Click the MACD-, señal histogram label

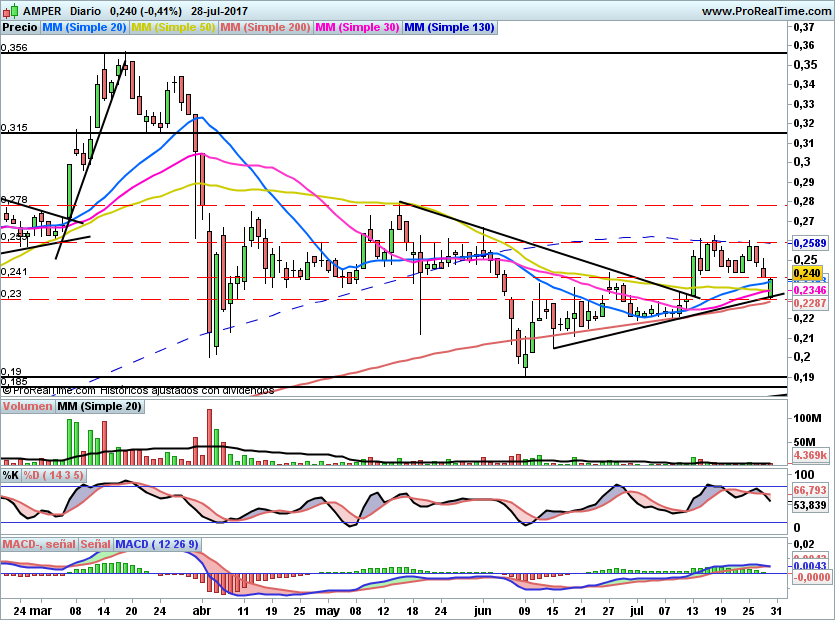tap(39, 544)
